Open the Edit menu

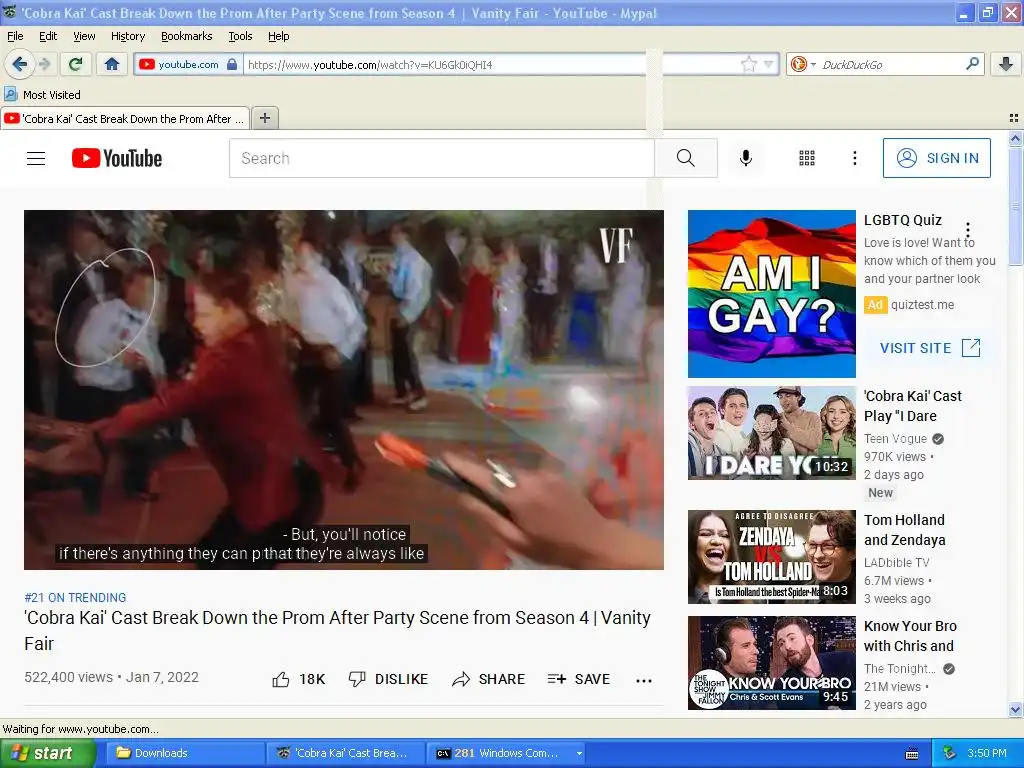[x=48, y=36]
